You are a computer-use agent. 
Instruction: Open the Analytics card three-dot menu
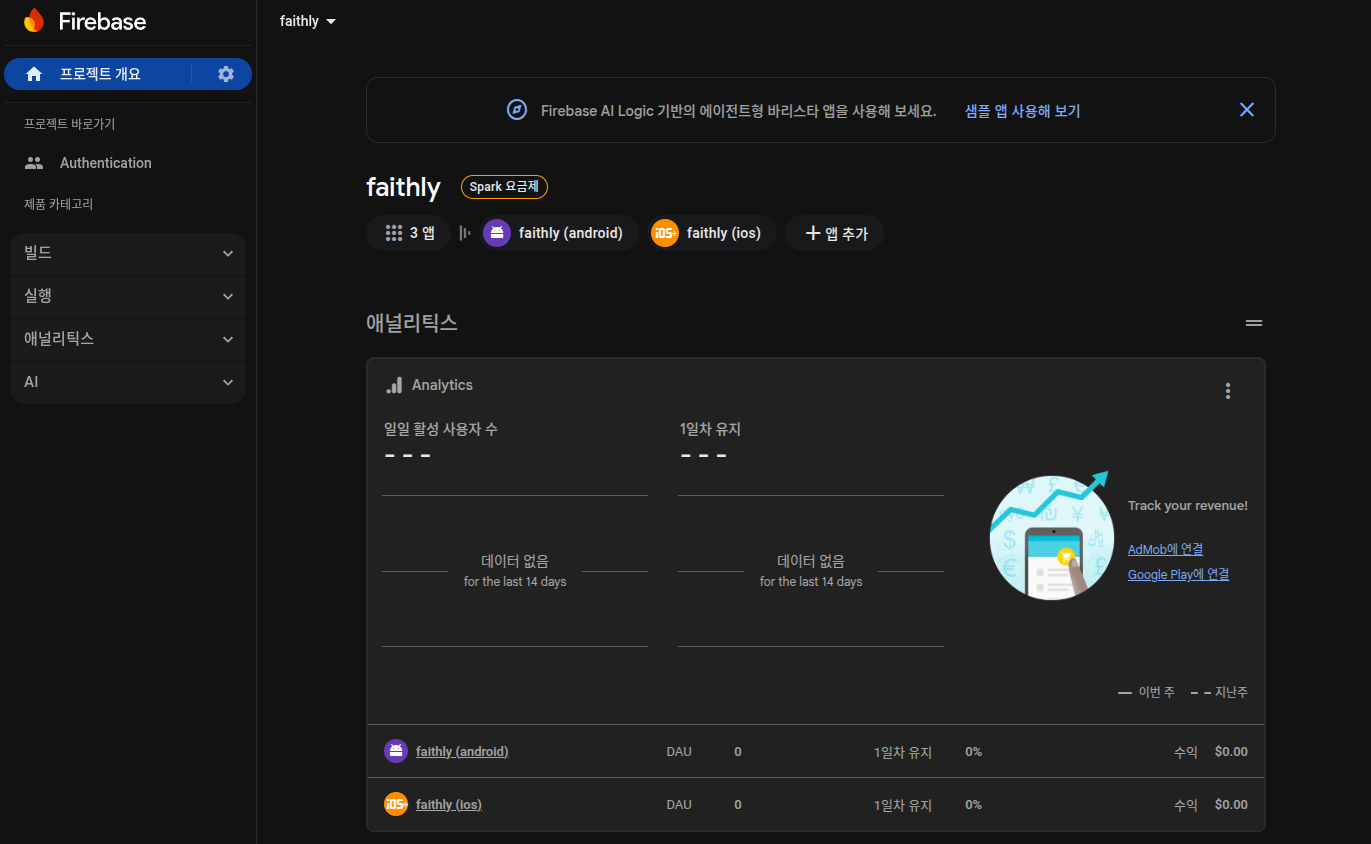tap(1228, 391)
